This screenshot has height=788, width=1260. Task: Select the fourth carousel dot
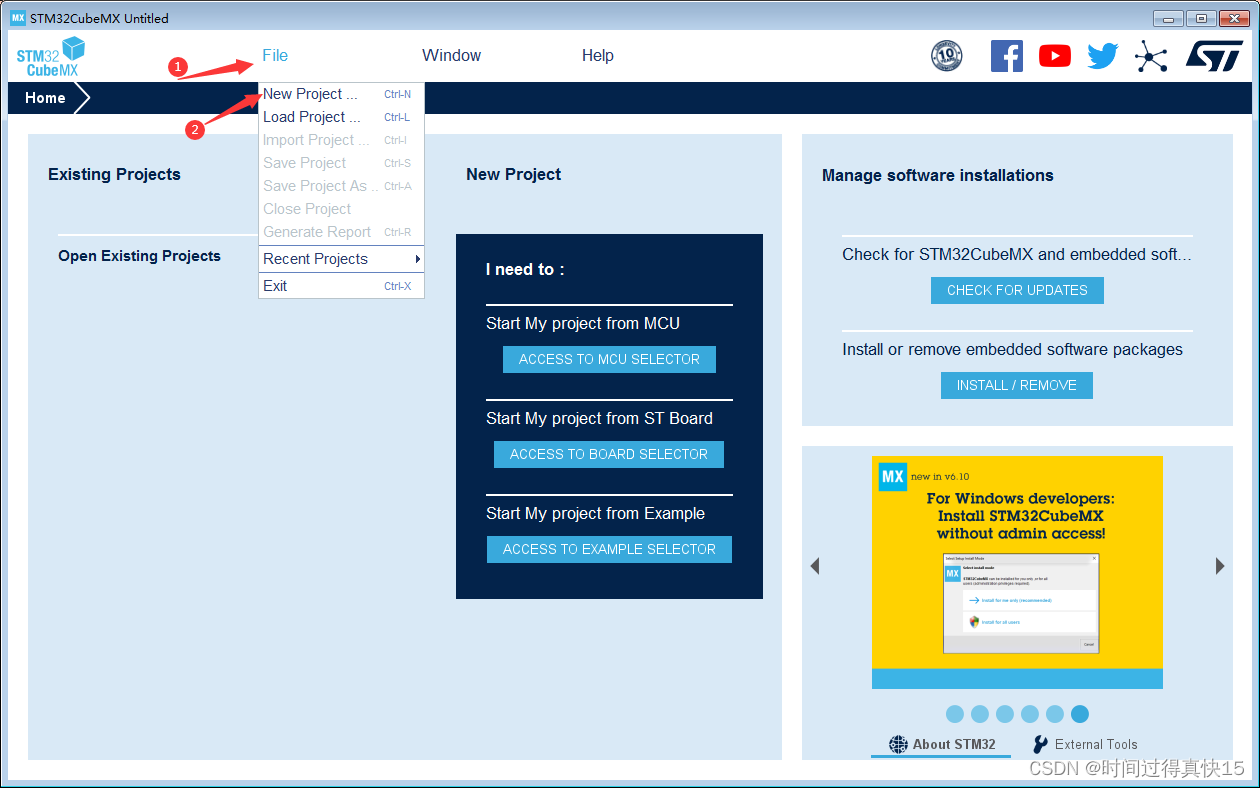pyautogui.click(x=1030, y=714)
